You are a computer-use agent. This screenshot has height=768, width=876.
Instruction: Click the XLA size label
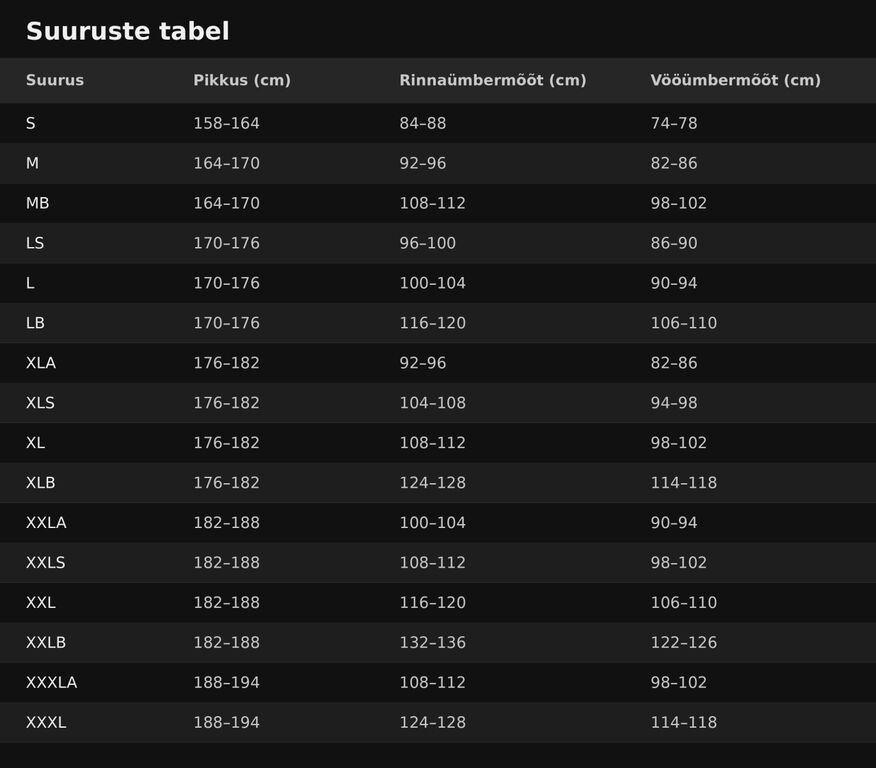pyautogui.click(x=41, y=363)
